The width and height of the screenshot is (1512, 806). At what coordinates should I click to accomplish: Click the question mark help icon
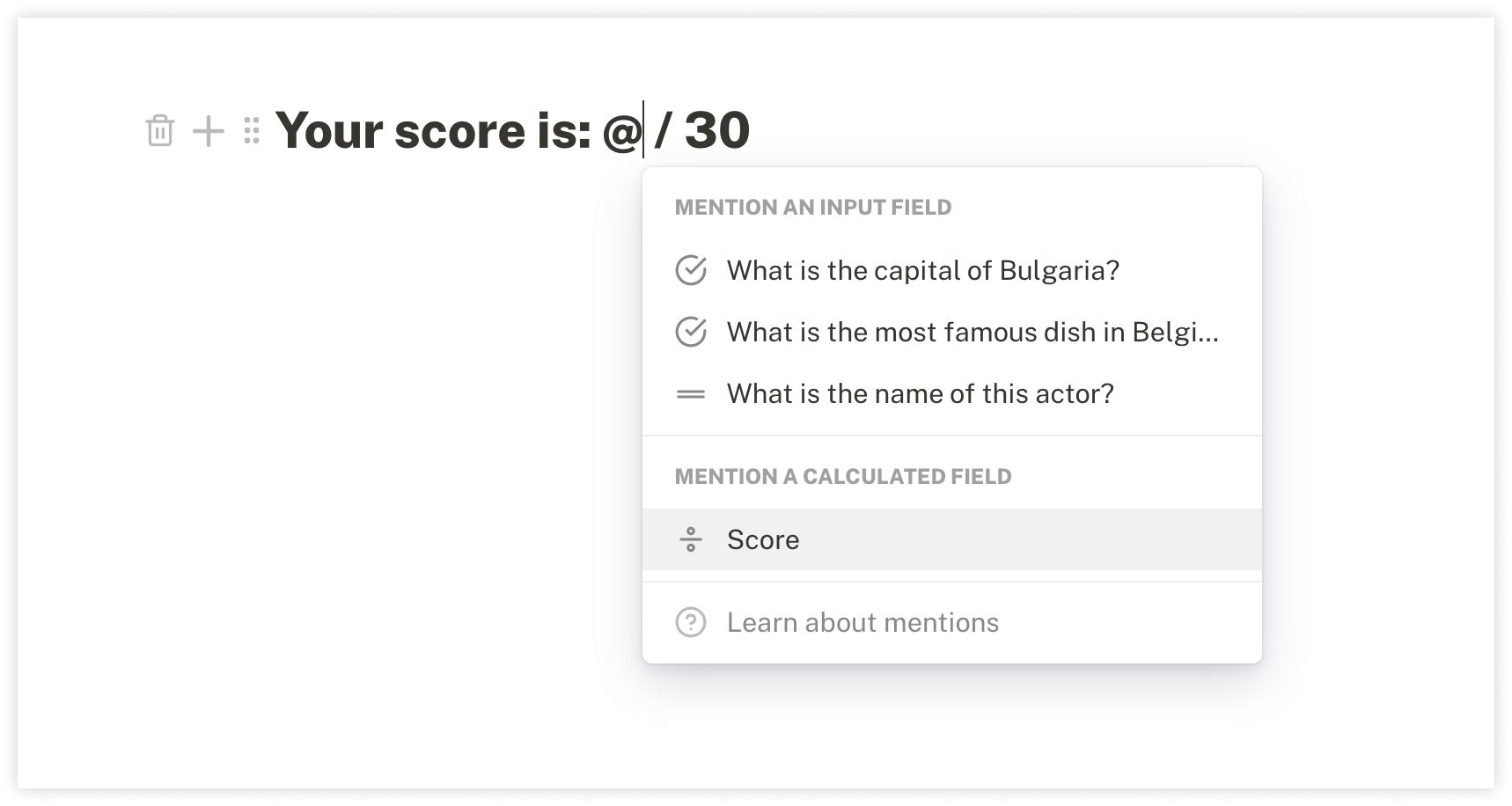691,622
